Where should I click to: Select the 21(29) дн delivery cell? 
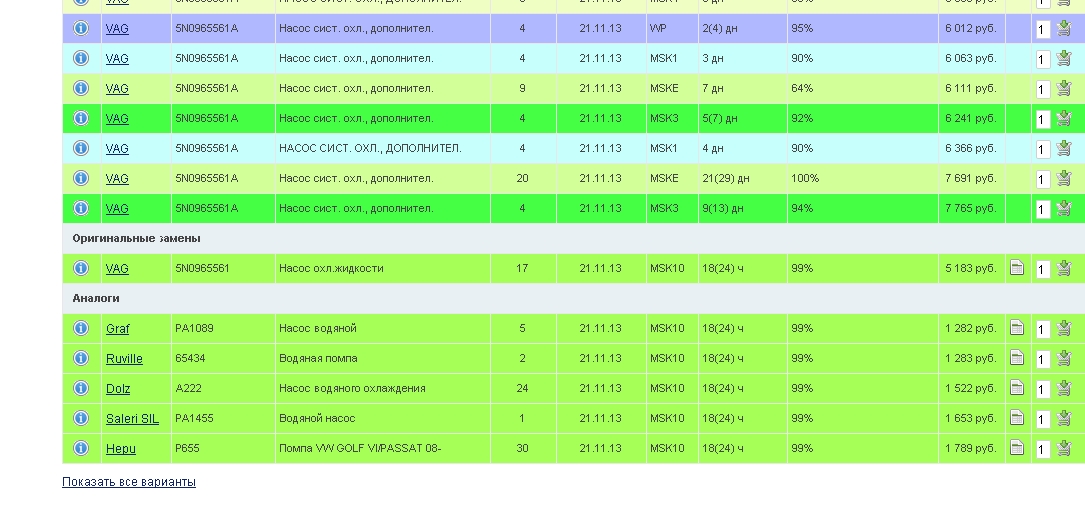coord(742,178)
